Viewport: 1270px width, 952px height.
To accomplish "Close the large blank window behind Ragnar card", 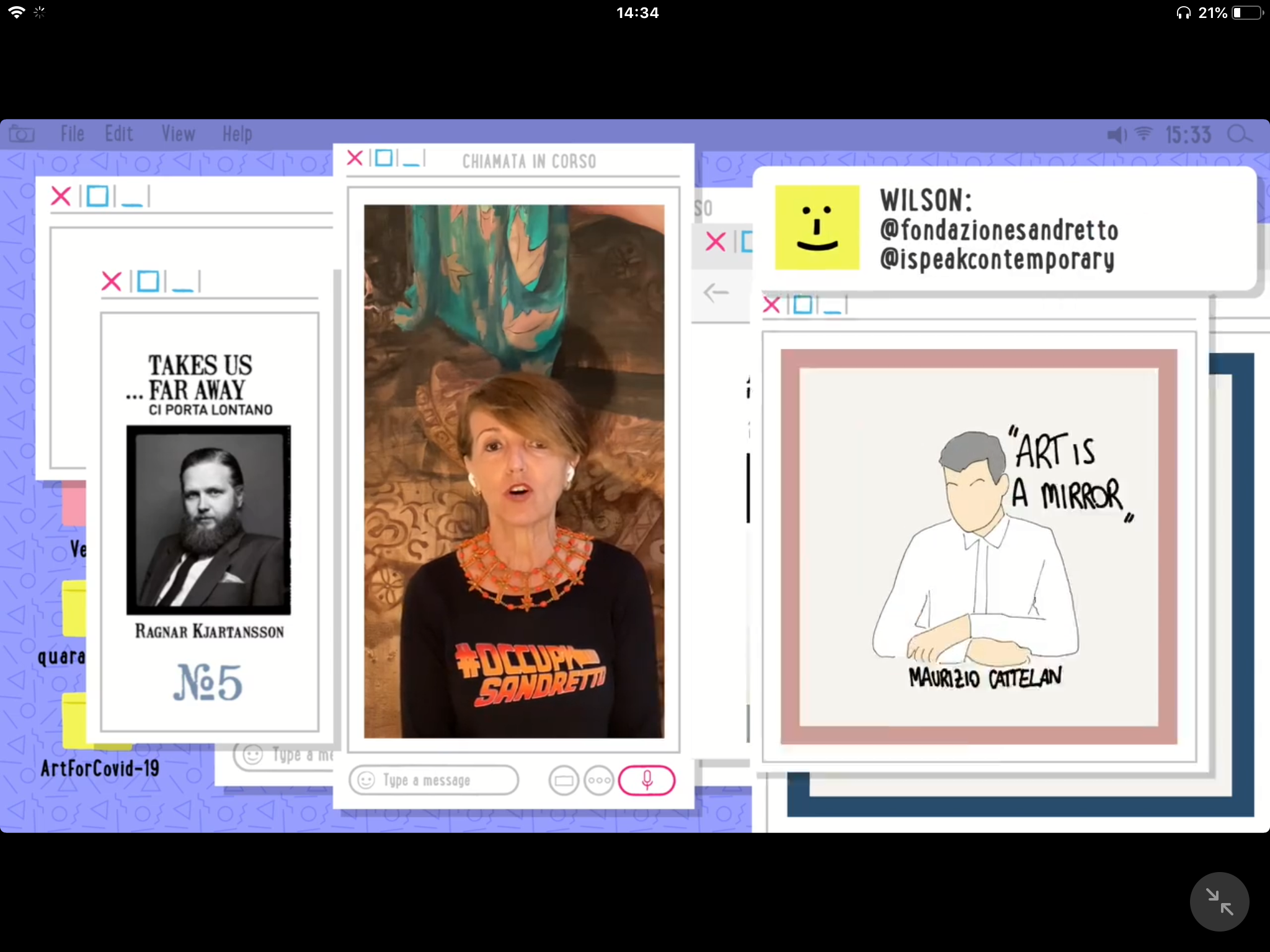I will point(61,196).
